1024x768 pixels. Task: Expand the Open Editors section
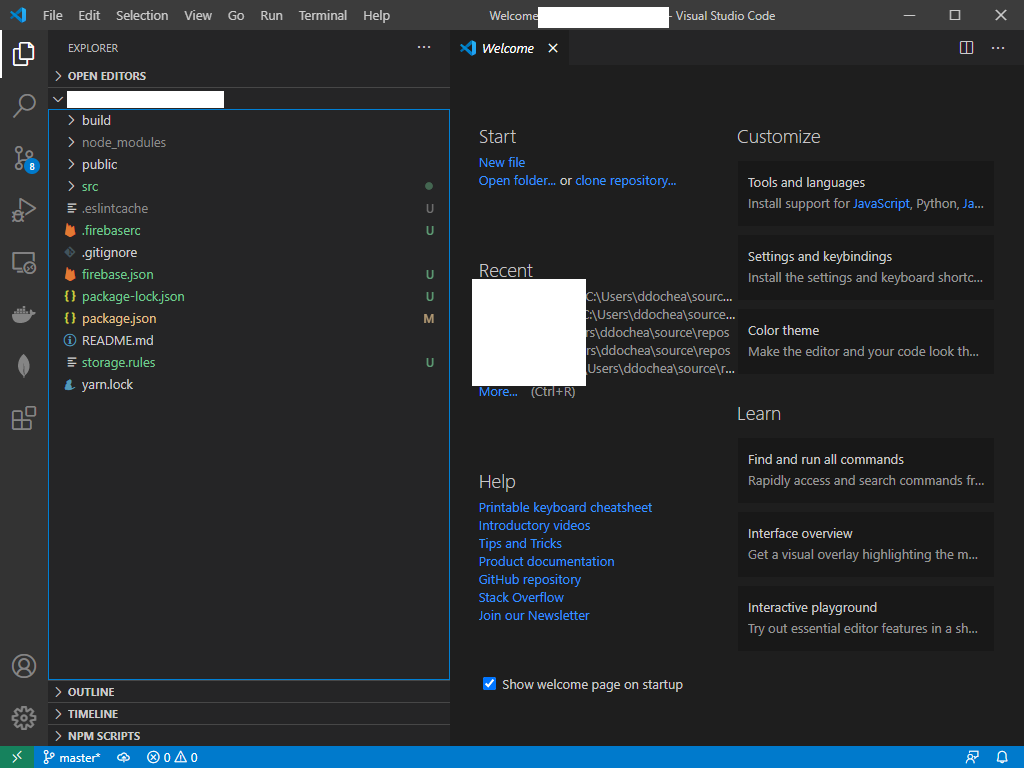[249, 76]
